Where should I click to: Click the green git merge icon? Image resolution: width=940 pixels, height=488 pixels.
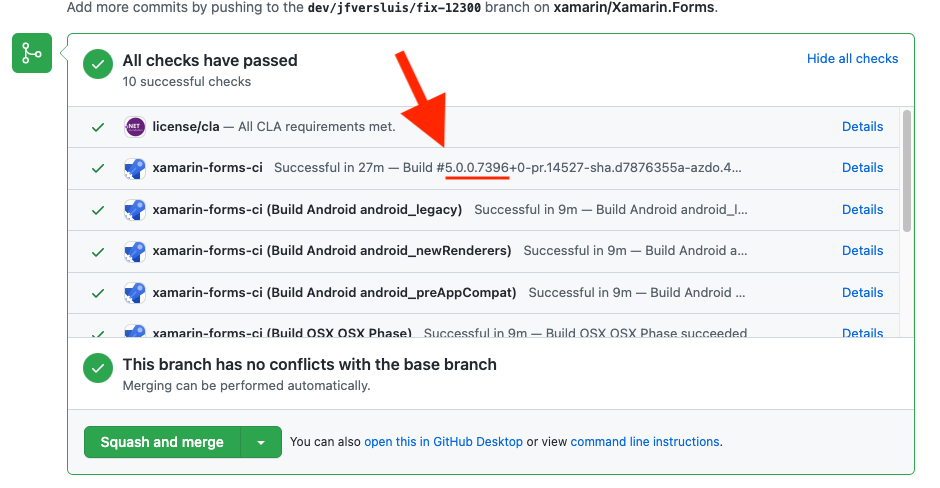pyautogui.click(x=32, y=53)
